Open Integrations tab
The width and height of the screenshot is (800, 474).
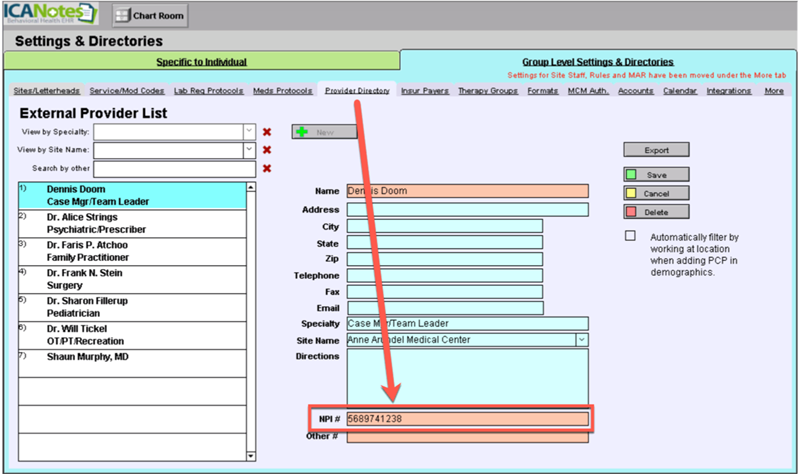tap(729, 90)
